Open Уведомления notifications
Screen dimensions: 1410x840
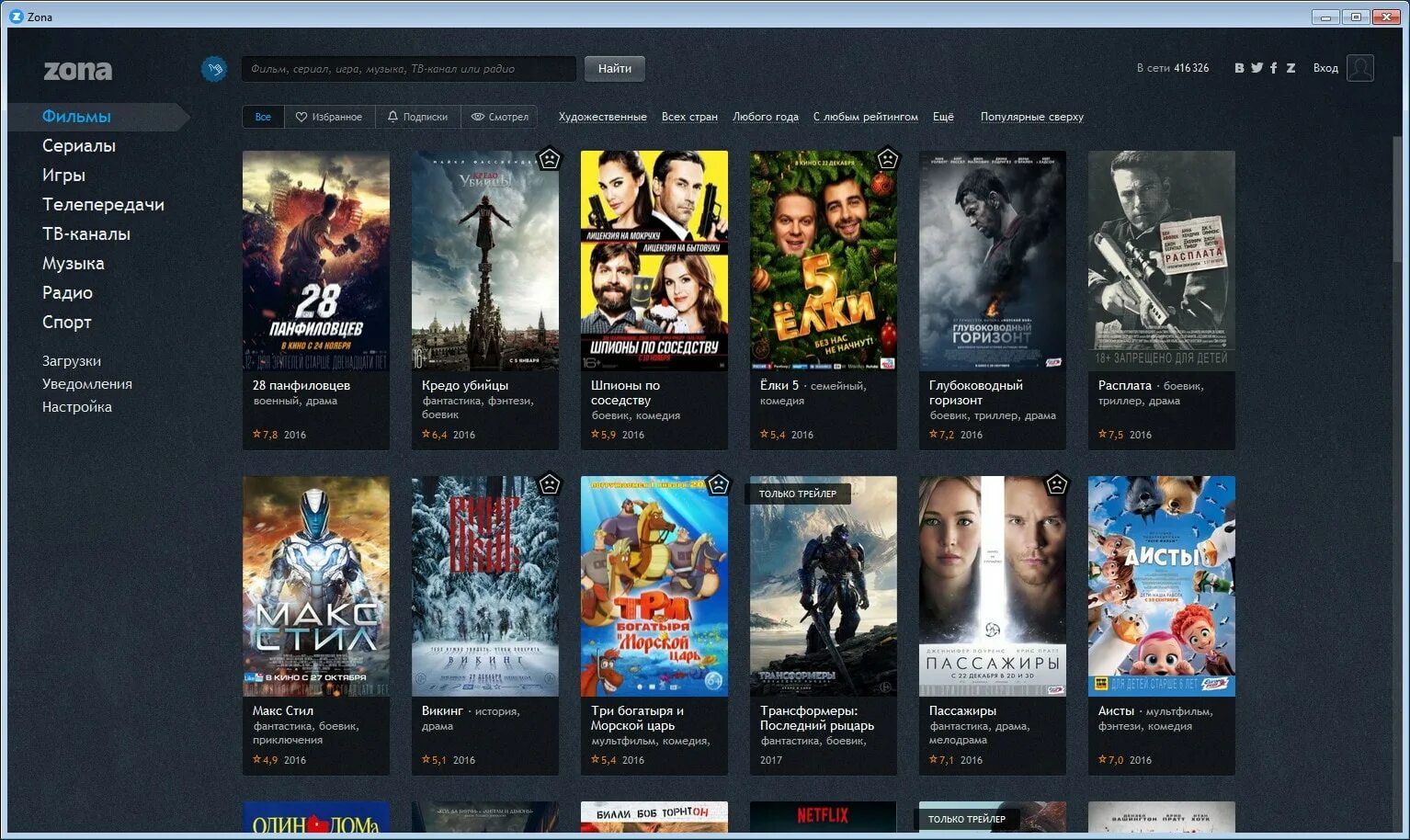(x=87, y=384)
